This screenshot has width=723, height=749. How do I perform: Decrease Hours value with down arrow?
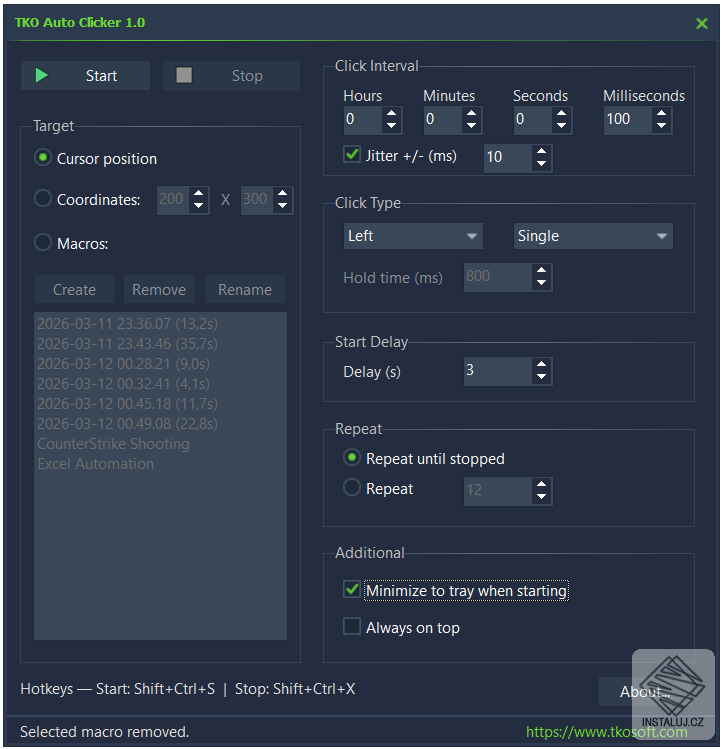click(392, 126)
